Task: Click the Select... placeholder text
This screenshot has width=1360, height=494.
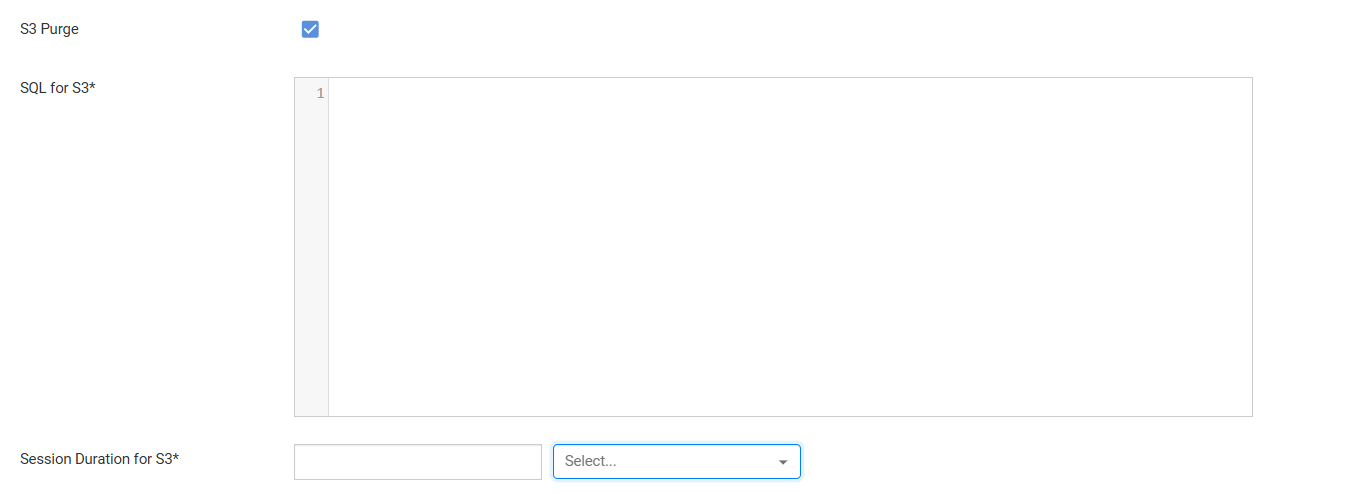Action: coord(590,462)
